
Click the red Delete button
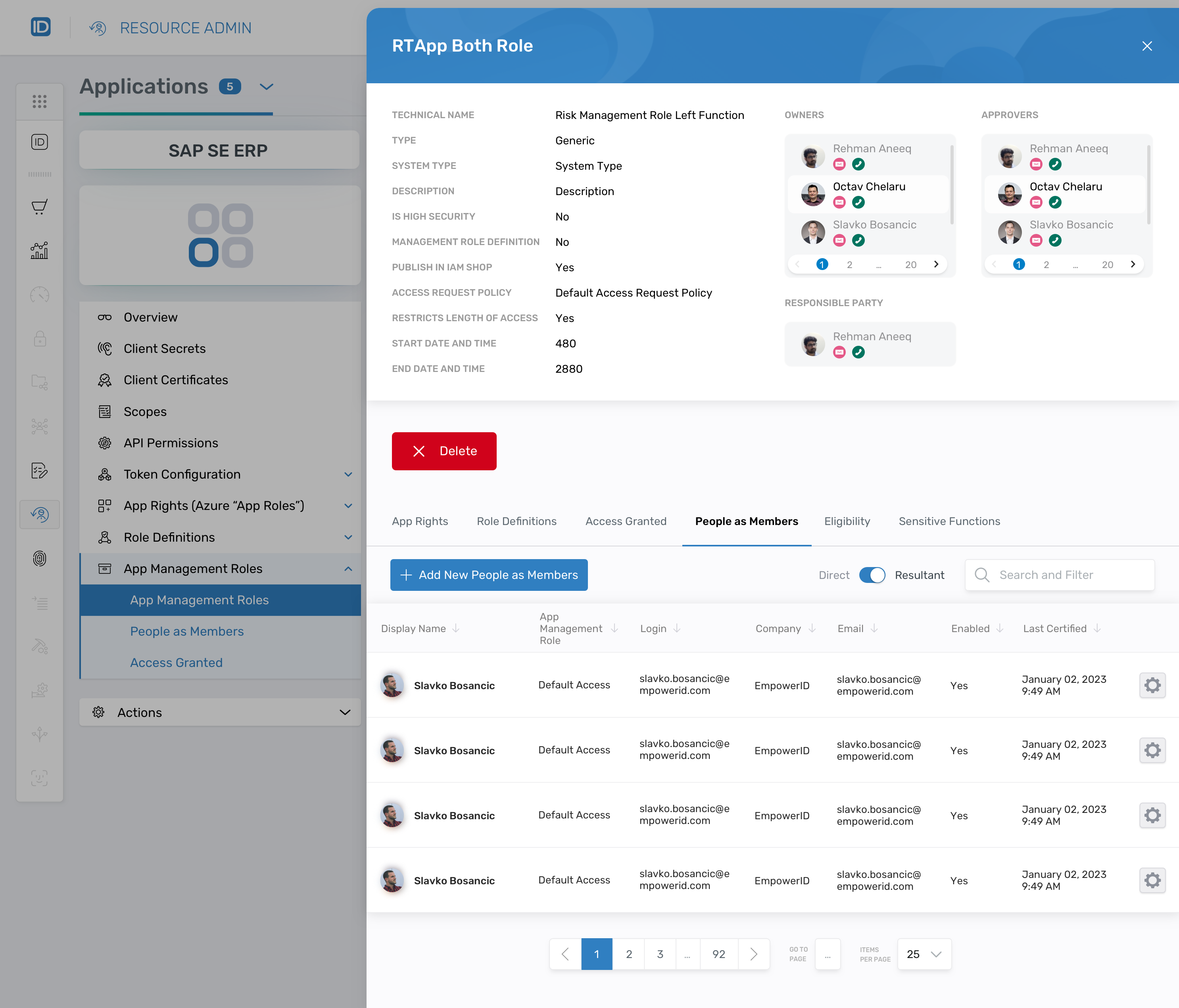444,450
